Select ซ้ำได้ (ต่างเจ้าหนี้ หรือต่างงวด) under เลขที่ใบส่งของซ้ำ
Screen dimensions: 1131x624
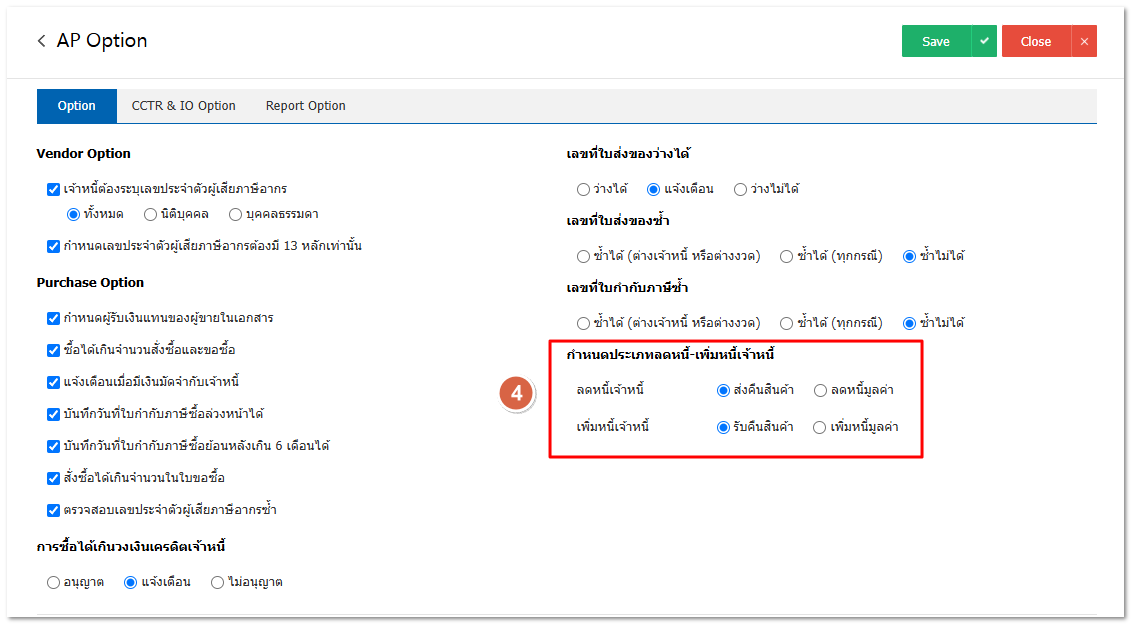pyautogui.click(x=583, y=256)
